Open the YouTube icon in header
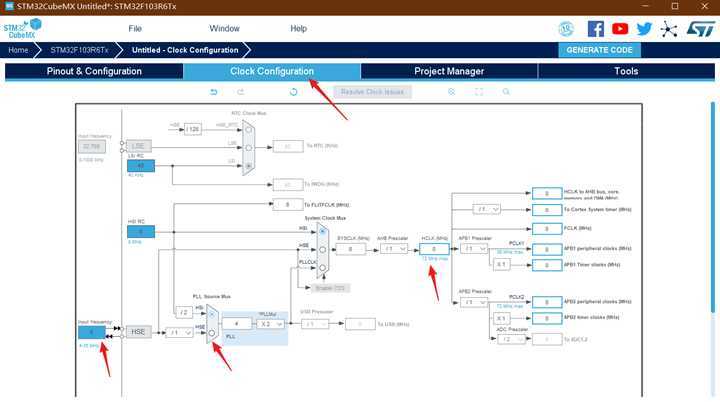 (620, 29)
